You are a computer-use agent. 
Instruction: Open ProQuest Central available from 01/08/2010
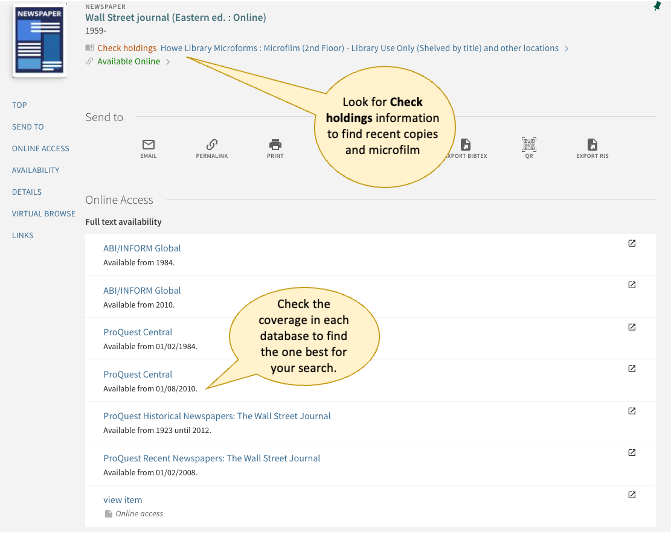[138, 374]
